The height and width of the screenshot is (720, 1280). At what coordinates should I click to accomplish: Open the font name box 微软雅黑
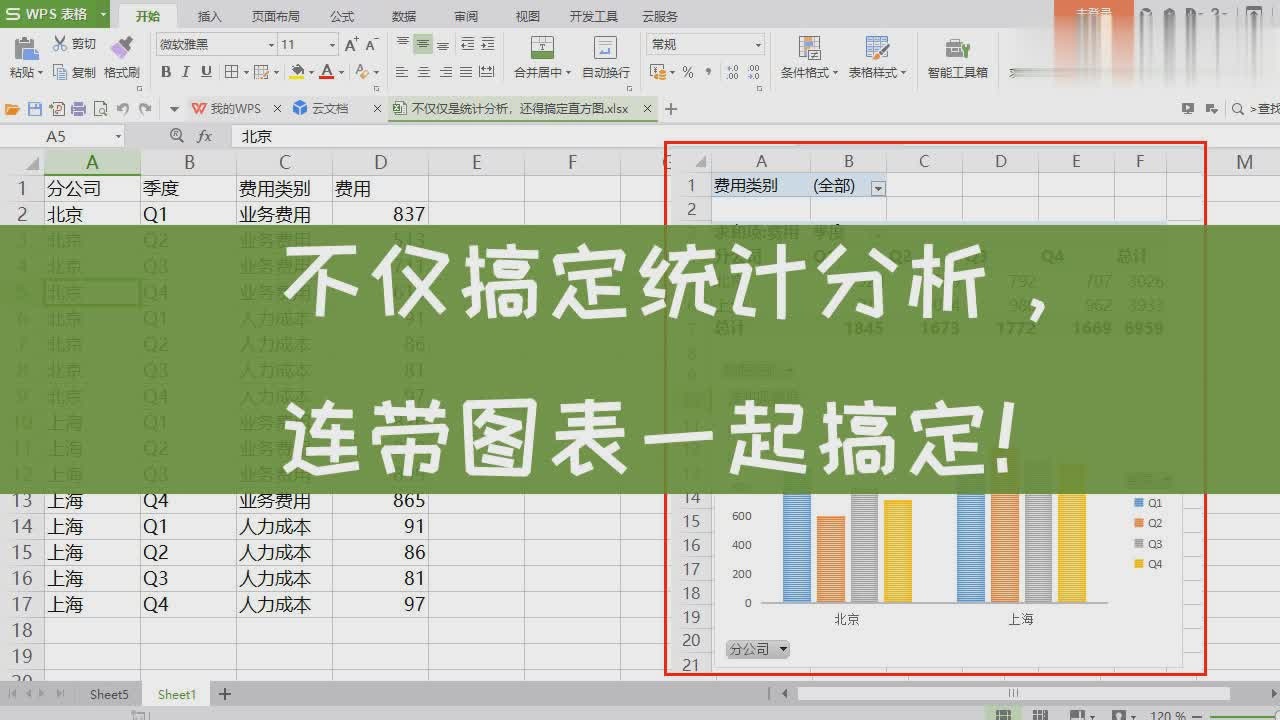click(216, 44)
